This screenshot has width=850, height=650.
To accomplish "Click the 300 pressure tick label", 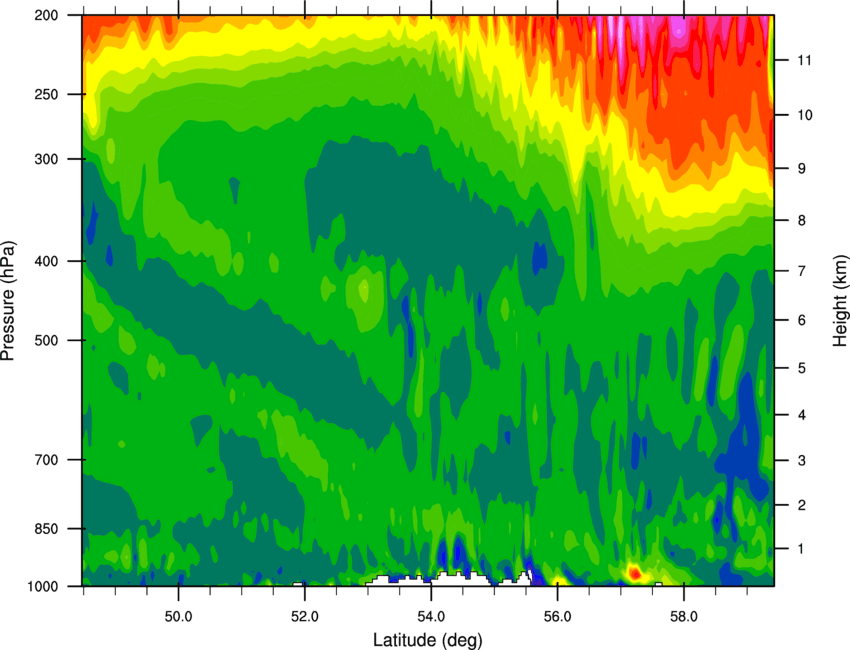I will tap(47, 159).
